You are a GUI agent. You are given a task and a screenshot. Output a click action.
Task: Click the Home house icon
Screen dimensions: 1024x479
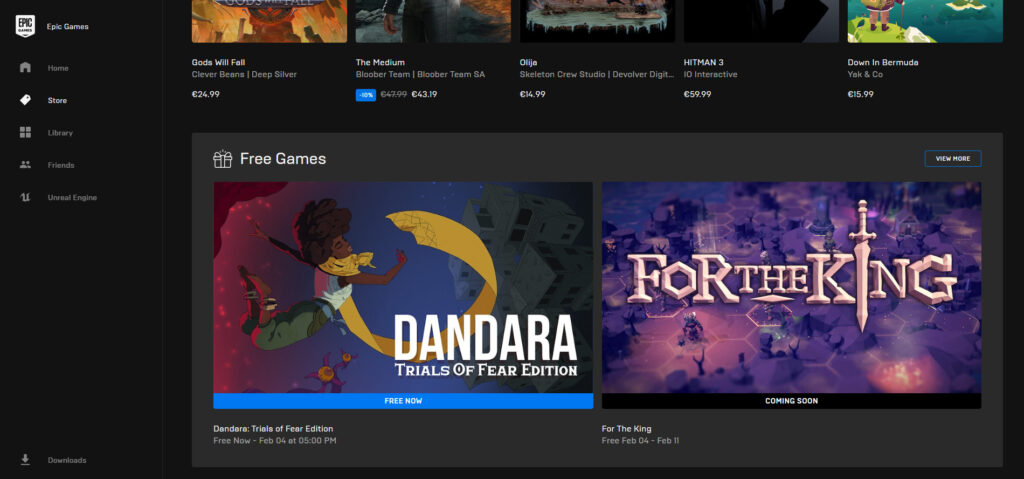click(x=25, y=68)
